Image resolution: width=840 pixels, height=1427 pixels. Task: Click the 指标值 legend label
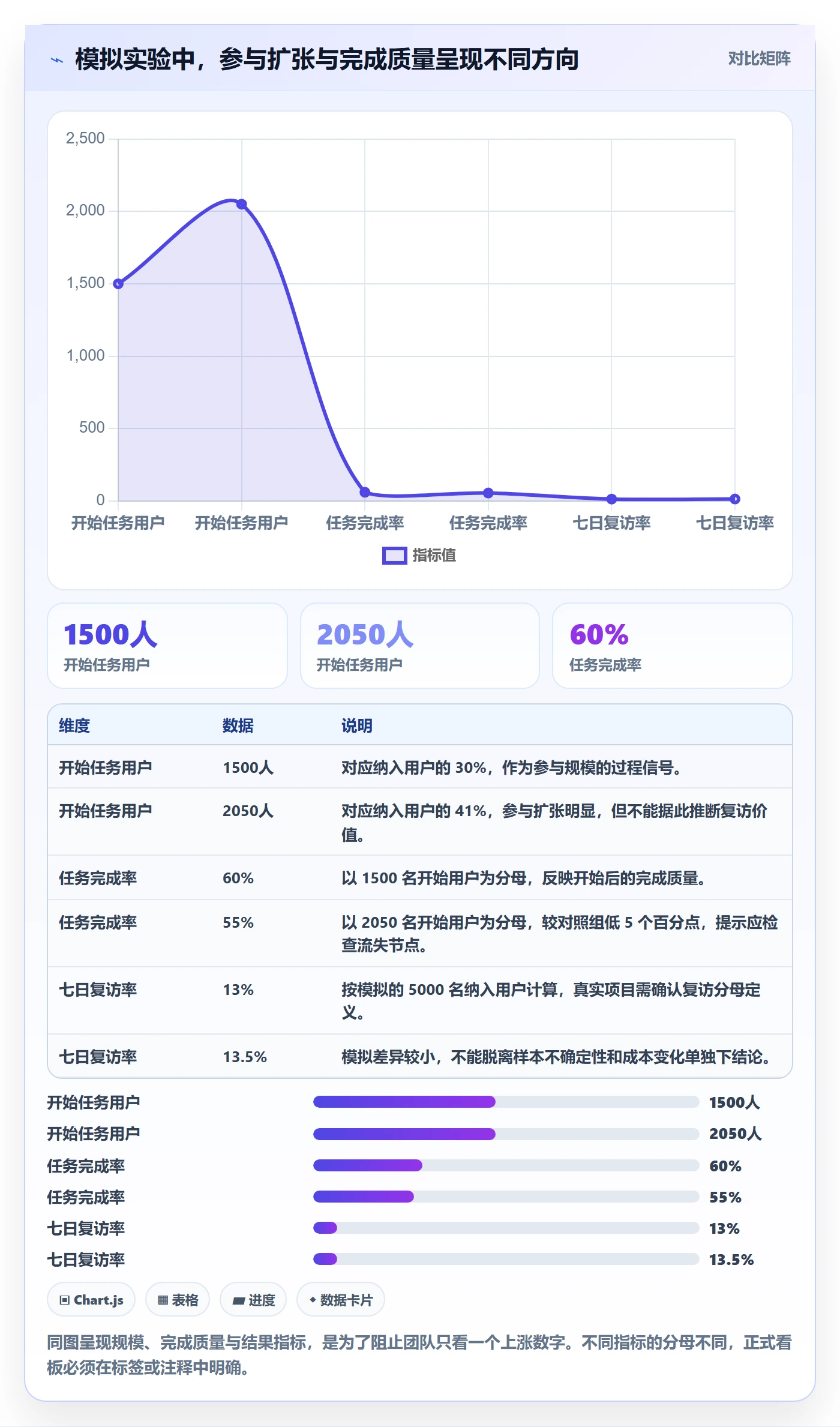point(434,556)
